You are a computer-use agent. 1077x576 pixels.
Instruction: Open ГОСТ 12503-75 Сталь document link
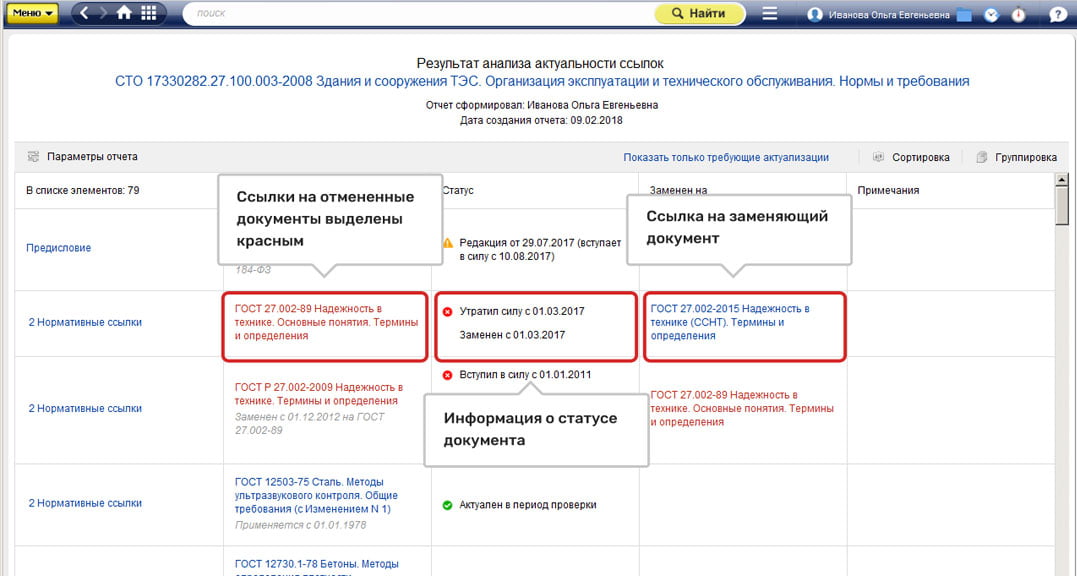coord(316,495)
